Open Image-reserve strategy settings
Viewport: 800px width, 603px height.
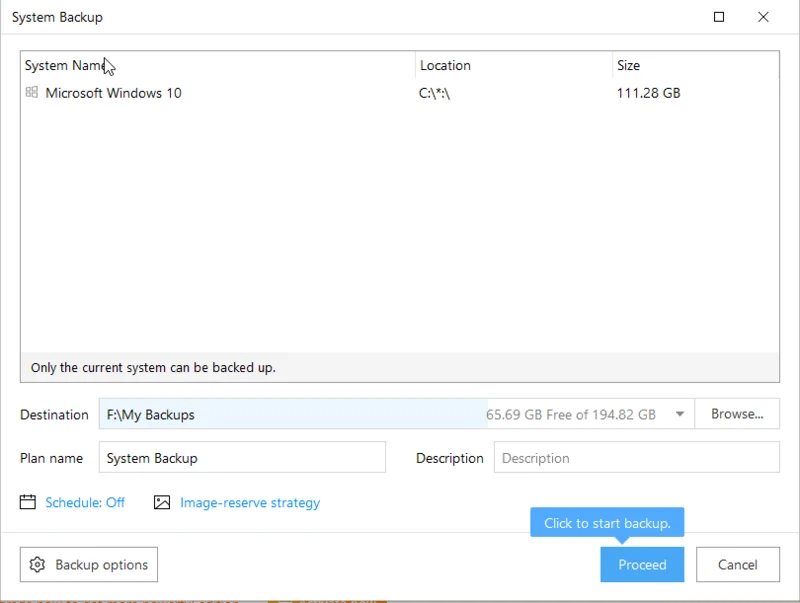(x=250, y=502)
